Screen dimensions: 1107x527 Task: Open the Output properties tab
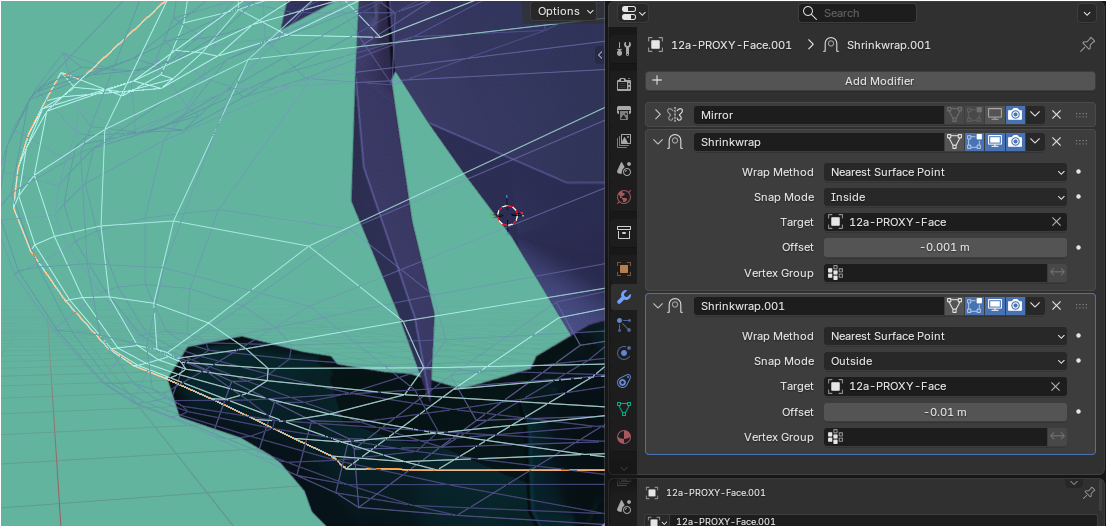click(624, 113)
